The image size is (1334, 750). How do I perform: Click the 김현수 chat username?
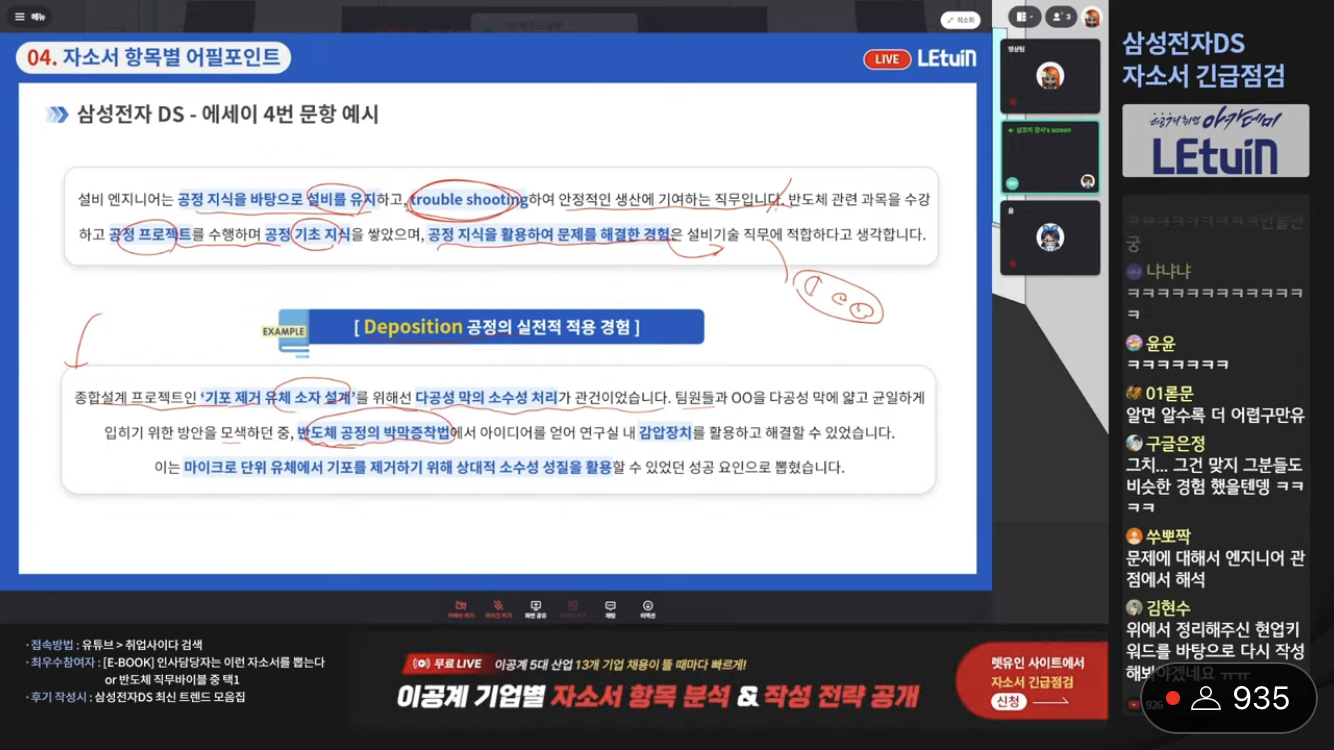[x=1168, y=607]
